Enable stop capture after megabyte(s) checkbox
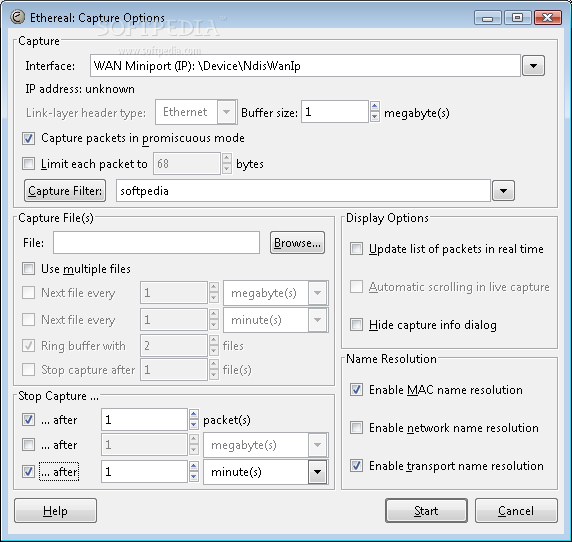This screenshot has height=542, width=572. (28, 445)
